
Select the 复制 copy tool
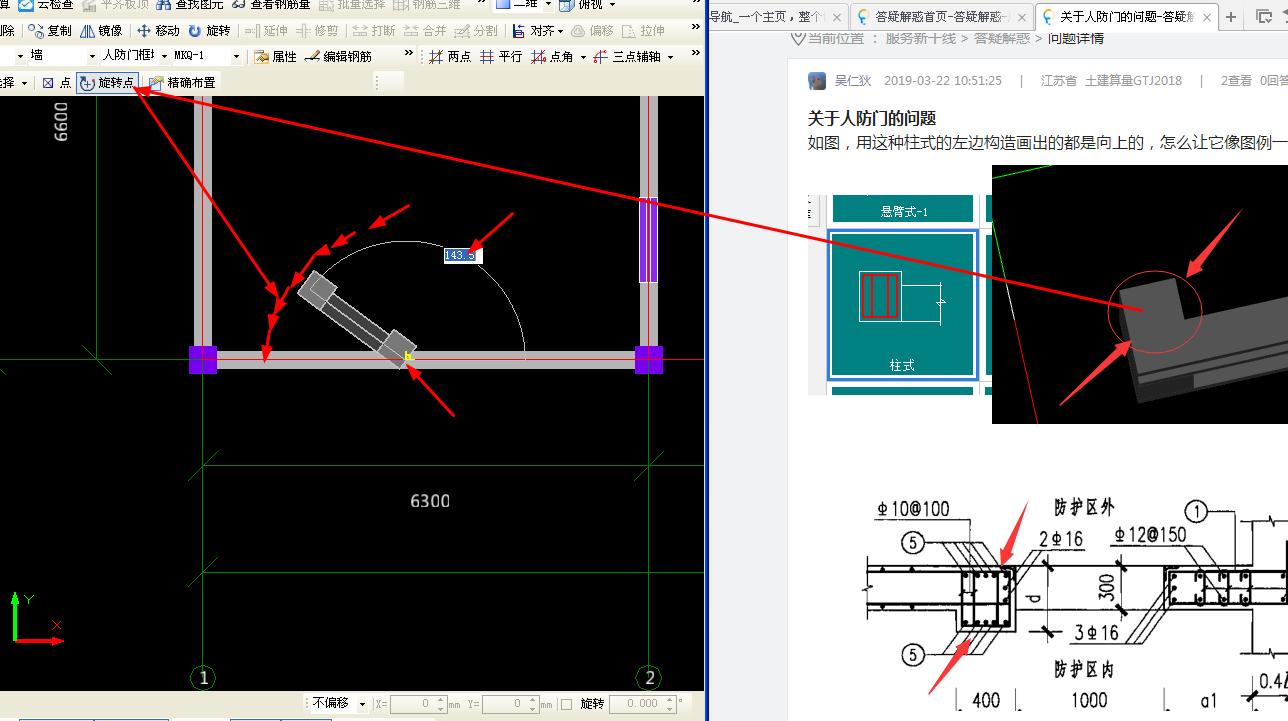tap(50, 31)
